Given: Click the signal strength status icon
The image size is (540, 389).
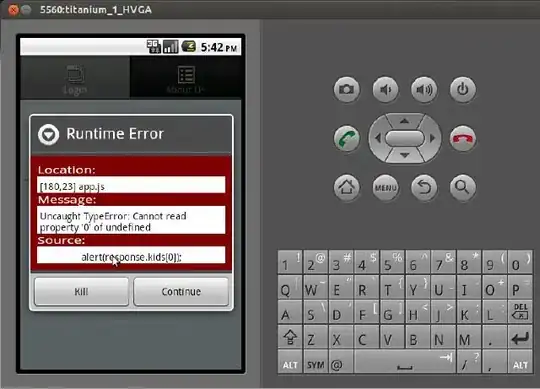Looking at the screenshot, I should pos(171,47).
